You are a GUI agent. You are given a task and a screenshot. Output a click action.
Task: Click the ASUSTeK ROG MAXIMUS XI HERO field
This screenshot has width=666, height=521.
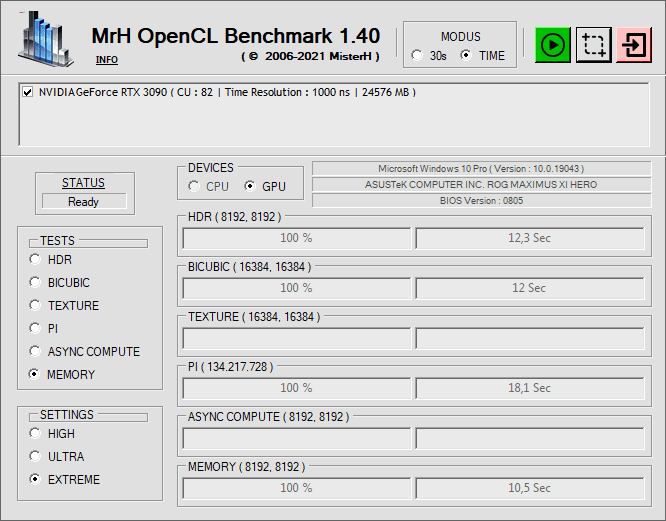pyautogui.click(x=481, y=185)
